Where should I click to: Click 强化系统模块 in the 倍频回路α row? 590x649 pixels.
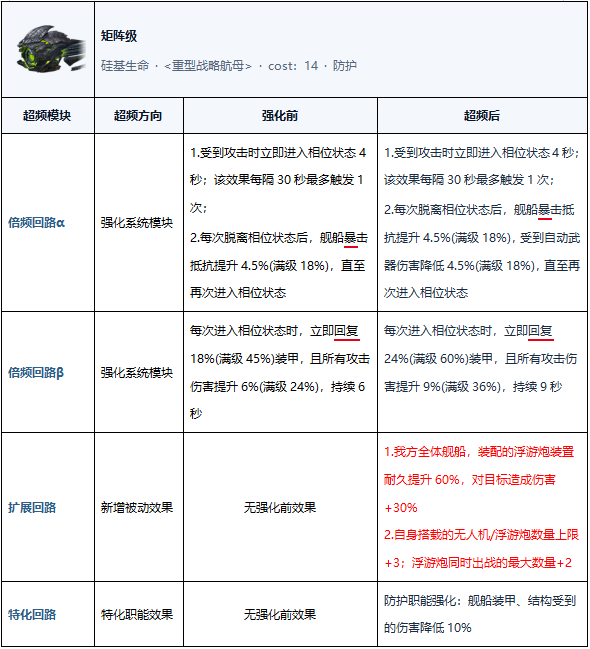[137, 223]
